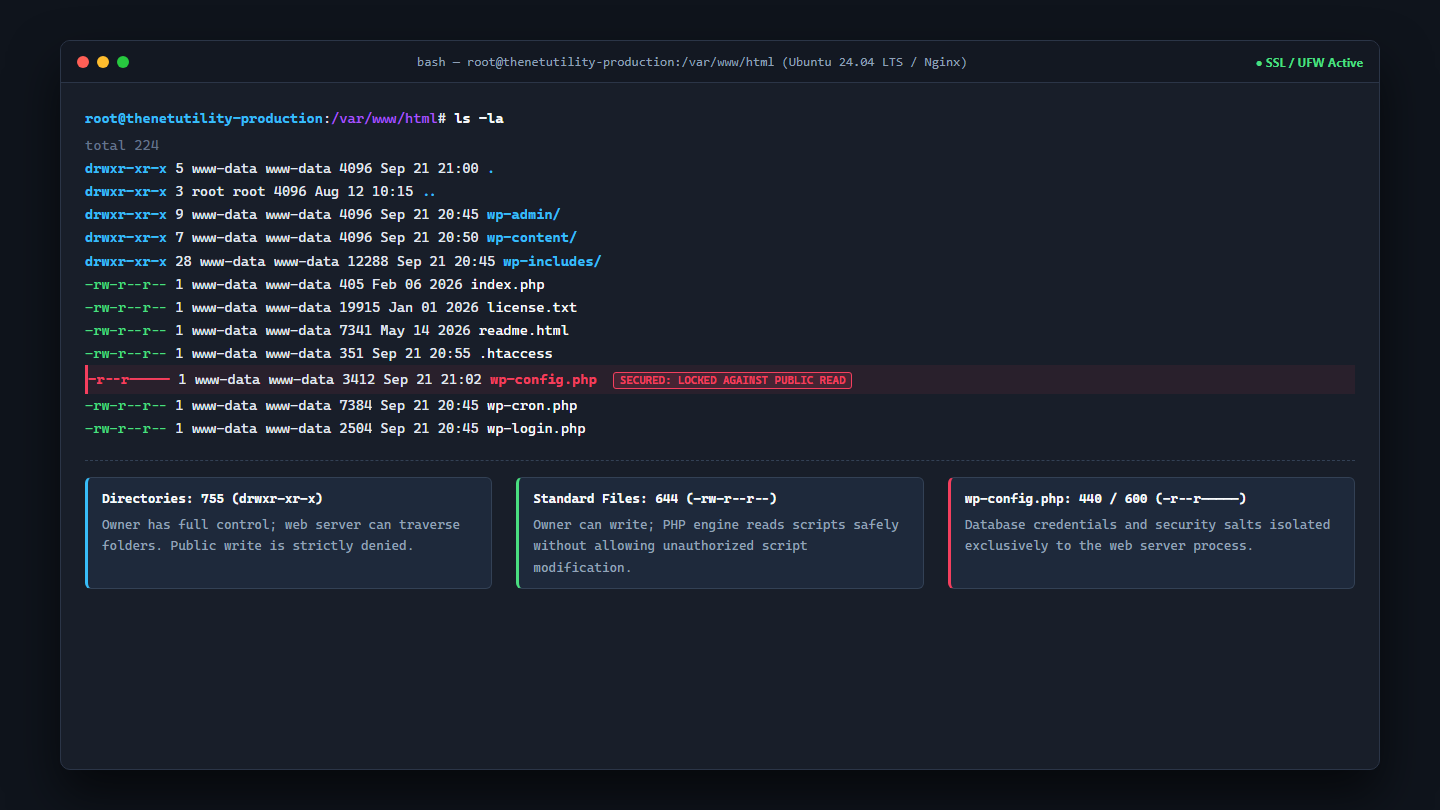Click the 'wp-config.php: 440 / 600' card heading
Screen dimensions: 1440x810
[1105, 498]
